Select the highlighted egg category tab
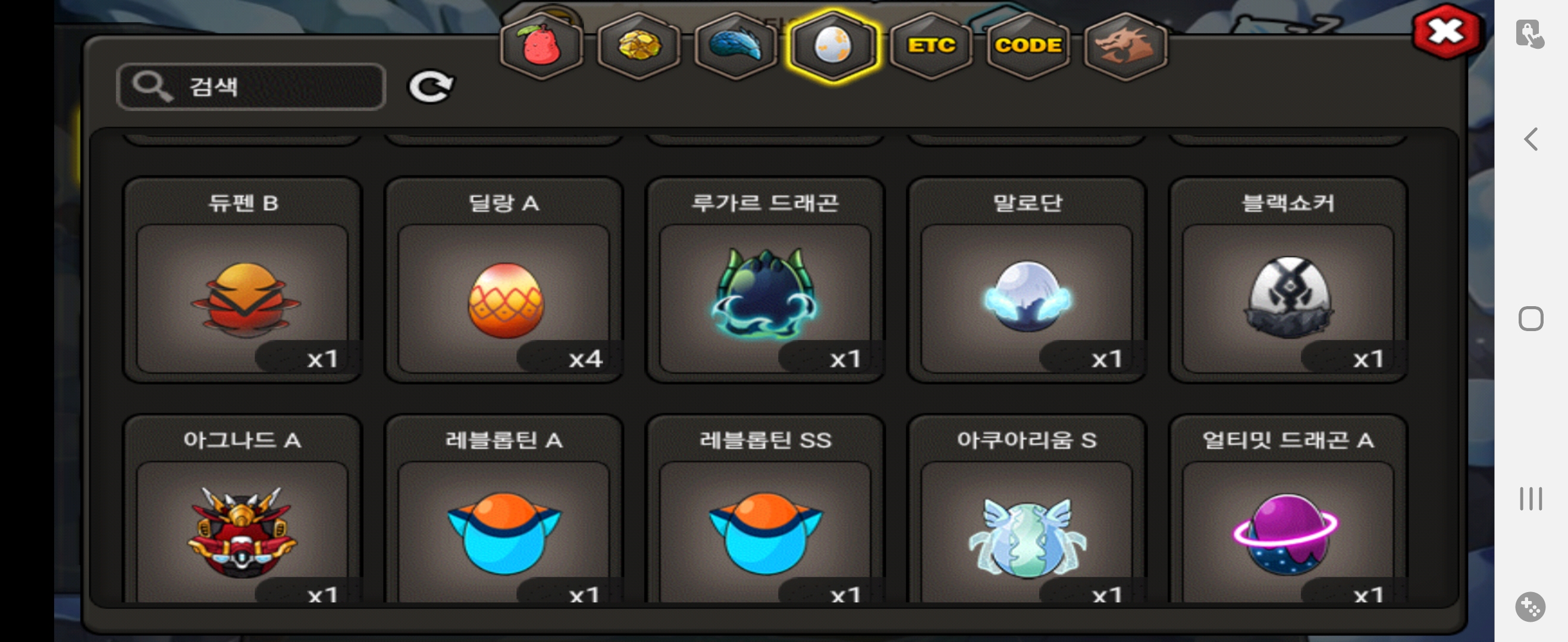The width and height of the screenshot is (1568, 642). point(832,46)
